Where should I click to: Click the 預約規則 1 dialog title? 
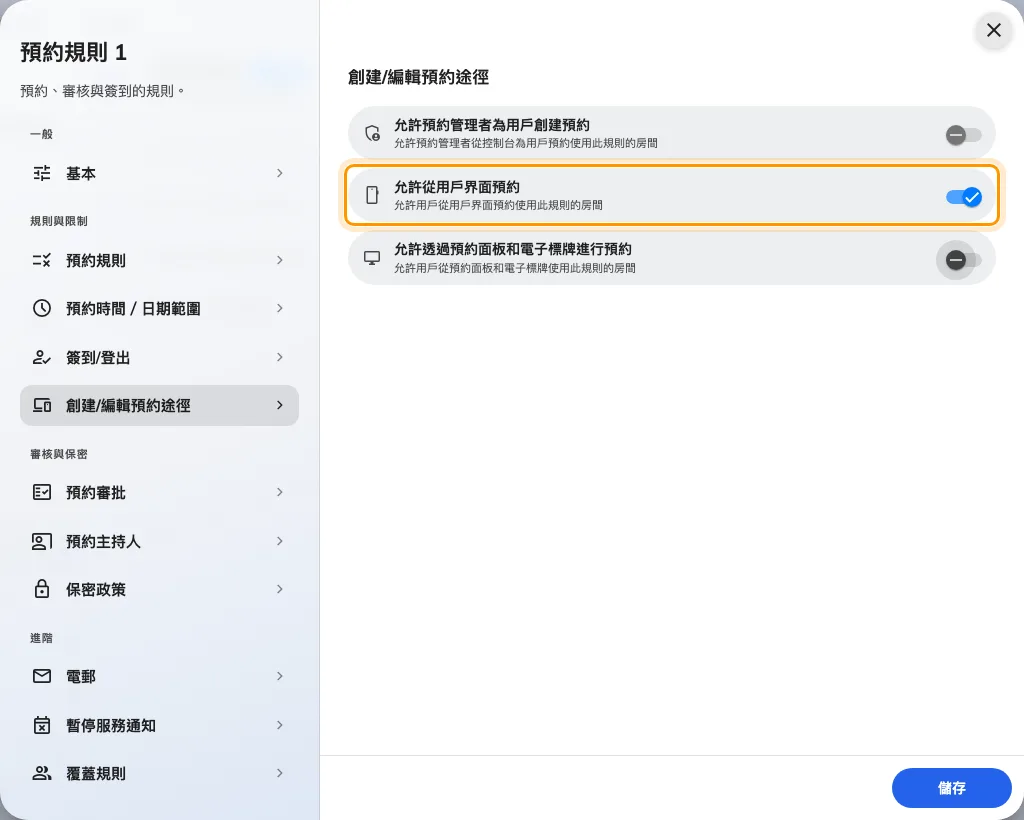click(73, 52)
